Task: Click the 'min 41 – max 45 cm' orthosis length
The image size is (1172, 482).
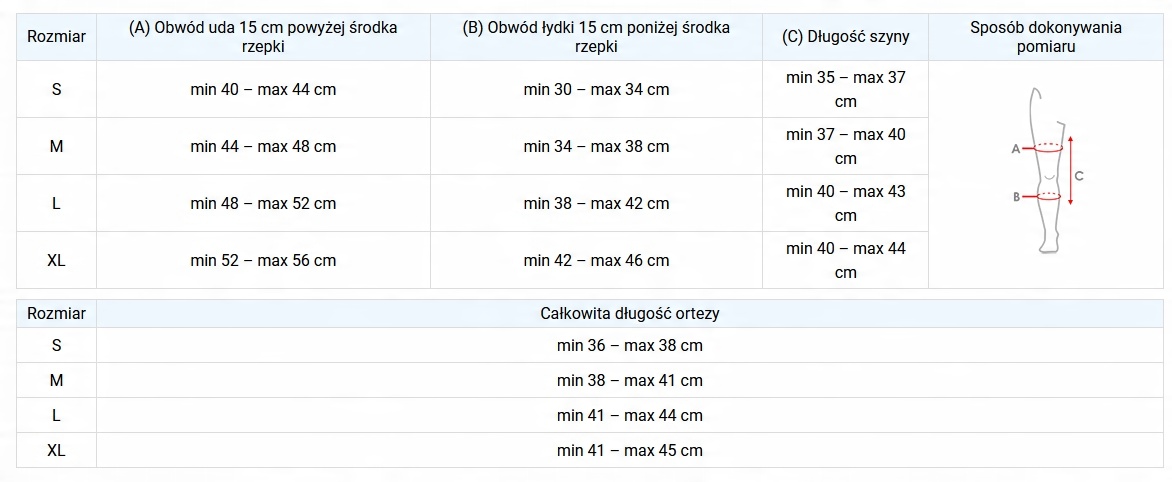Action: pyautogui.click(x=630, y=450)
